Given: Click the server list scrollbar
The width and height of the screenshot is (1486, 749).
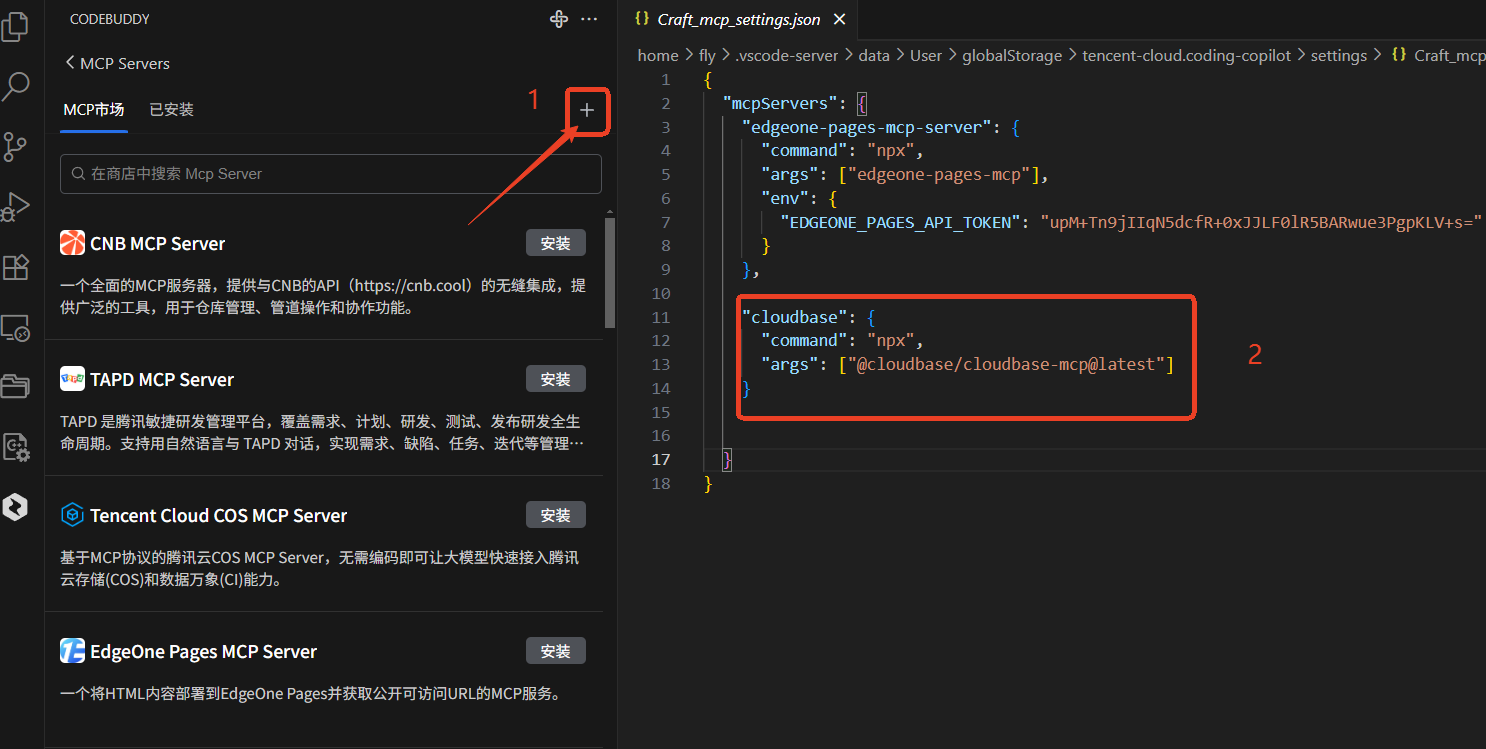Looking at the screenshot, I should tap(609, 260).
